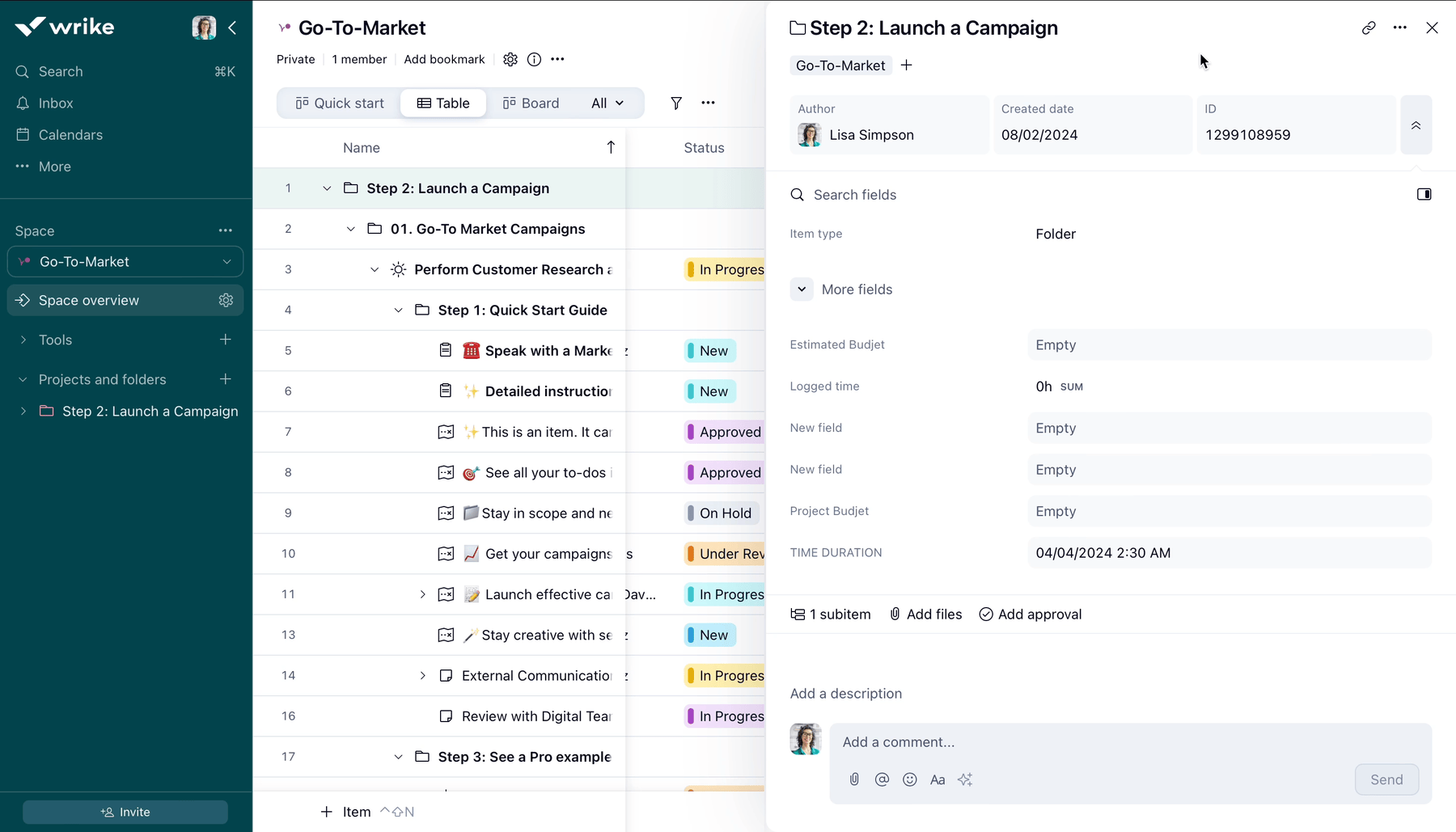
Task: Add a new tool with plus icon
Action: (226, 340)
